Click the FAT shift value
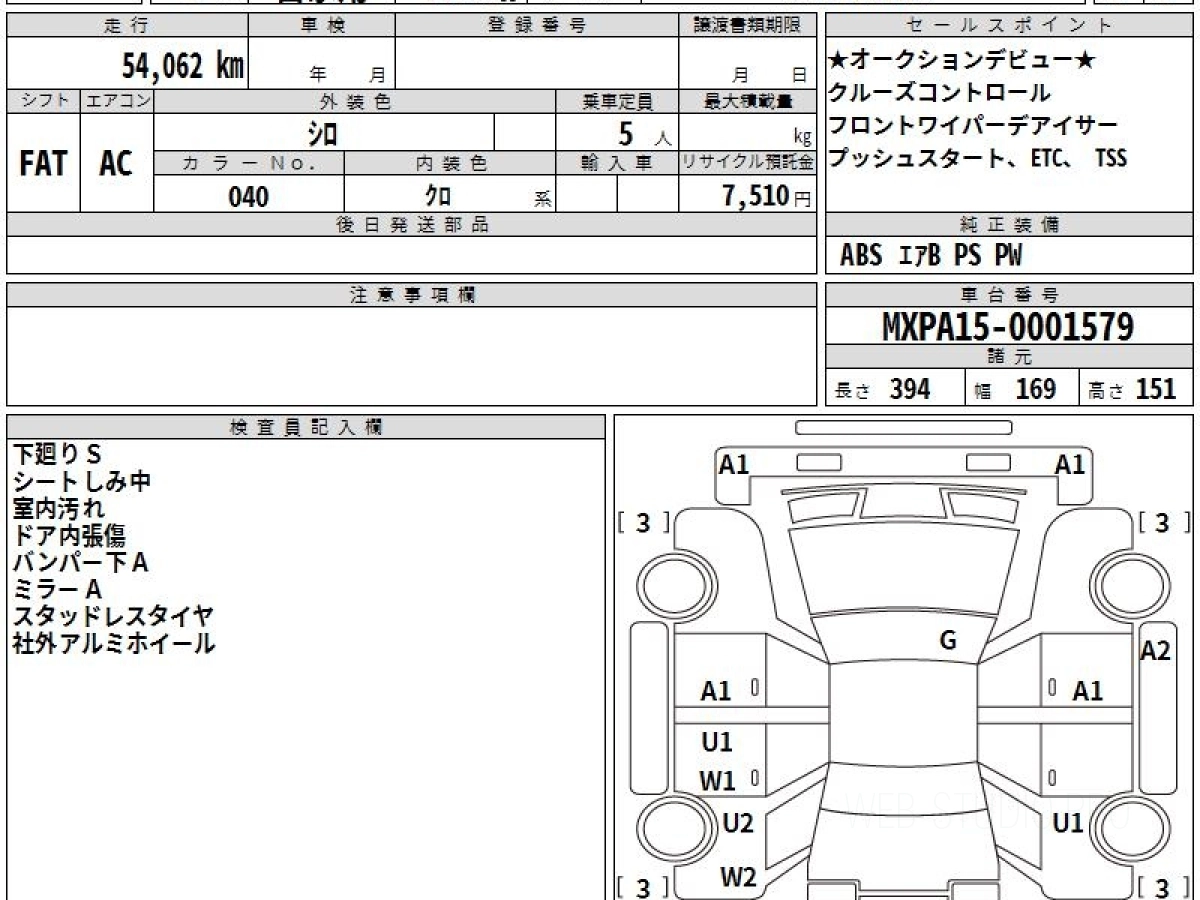 click(x=43, y=163)
